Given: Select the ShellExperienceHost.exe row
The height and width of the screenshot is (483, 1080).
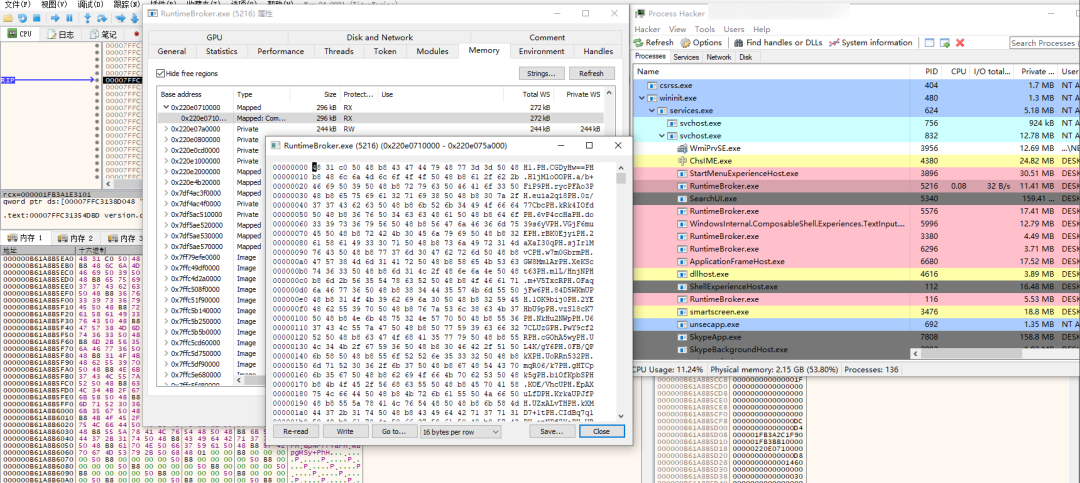Looking at the screenshot, I should 855,287.
